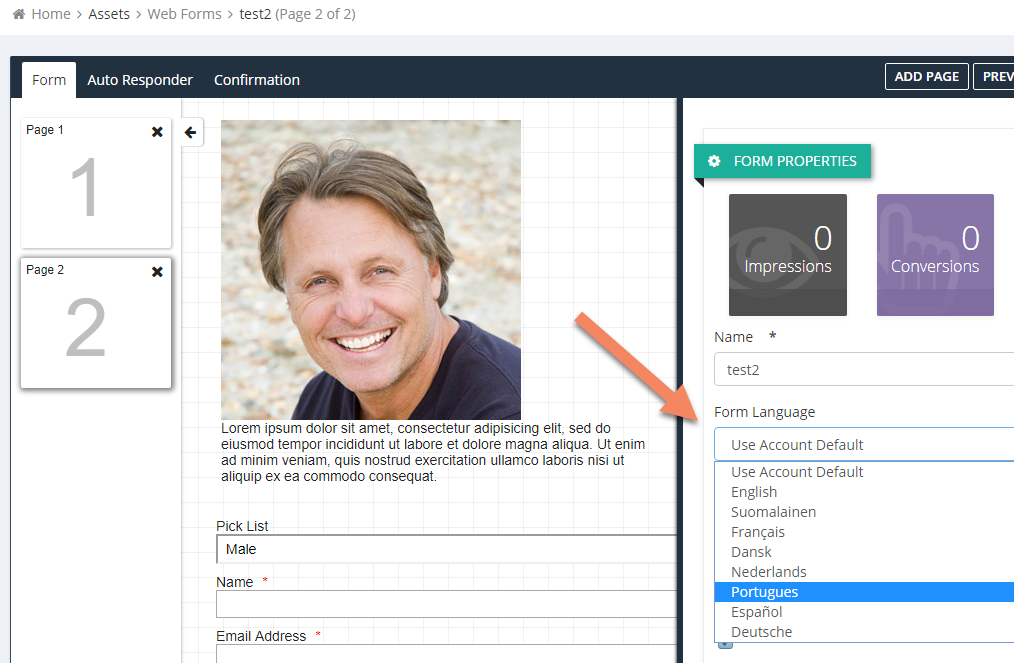Screen dimensions: 1014x663
Task: Open the Home breadcrumb link
Action: [50, 14]
